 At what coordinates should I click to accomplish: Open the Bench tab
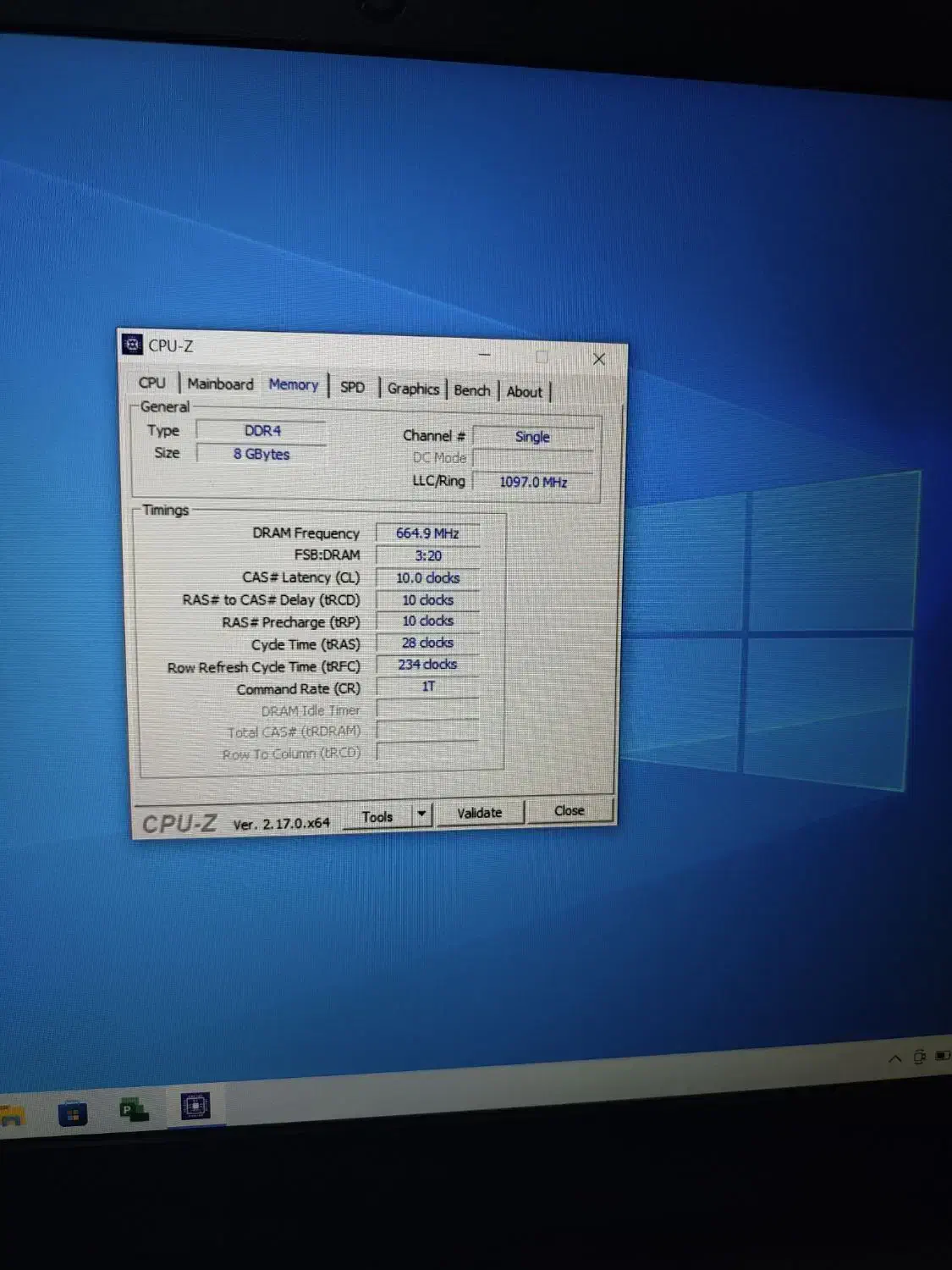coord(471,390)
